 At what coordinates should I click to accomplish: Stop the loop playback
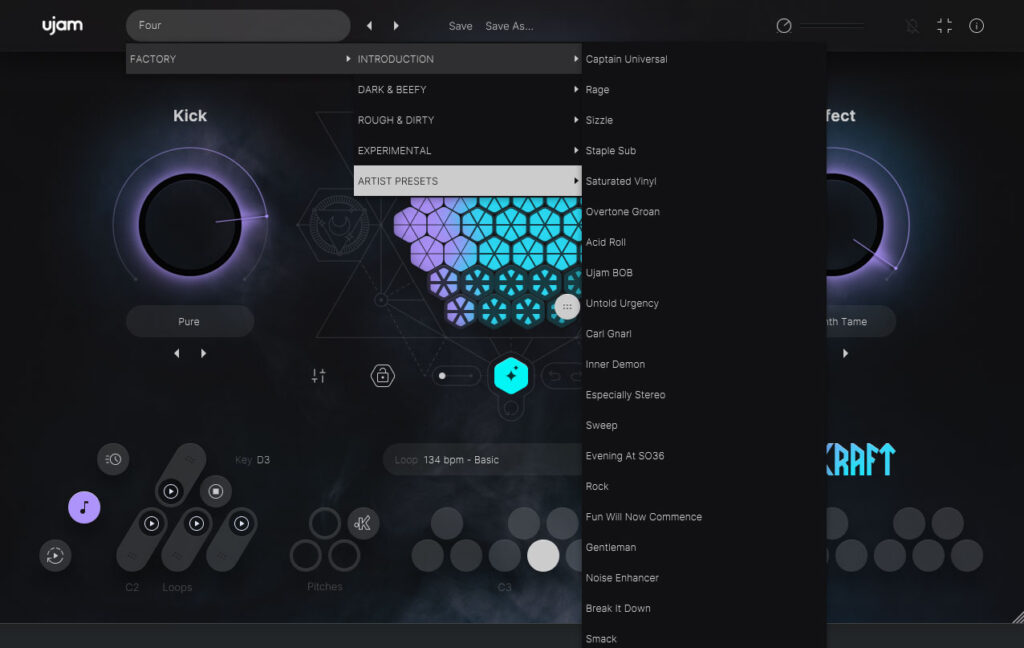(216, 491)
